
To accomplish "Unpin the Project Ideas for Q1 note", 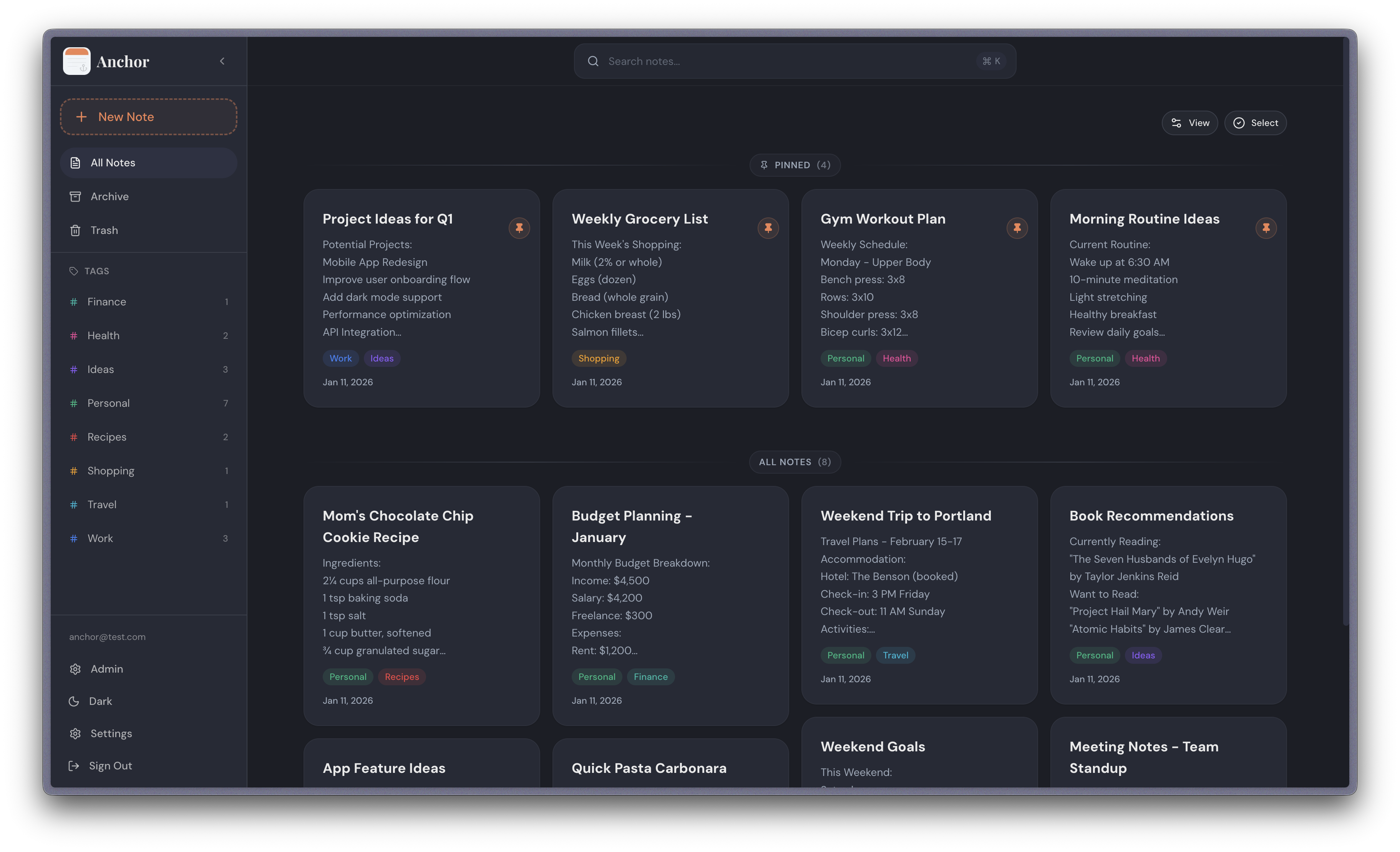I will (519, 228).
